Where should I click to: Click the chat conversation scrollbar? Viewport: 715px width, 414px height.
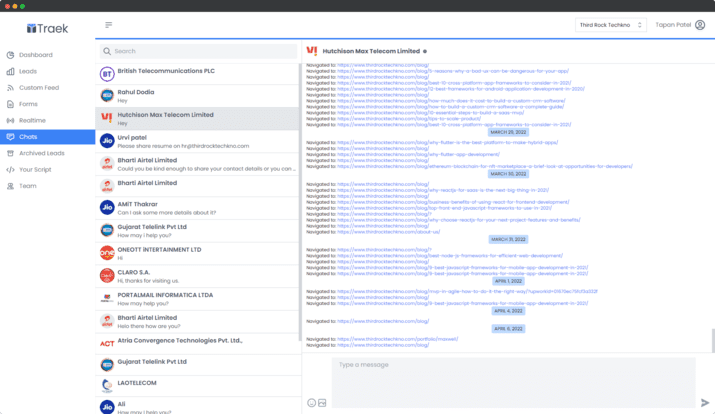pyautogui.click(x=713, y=340)
